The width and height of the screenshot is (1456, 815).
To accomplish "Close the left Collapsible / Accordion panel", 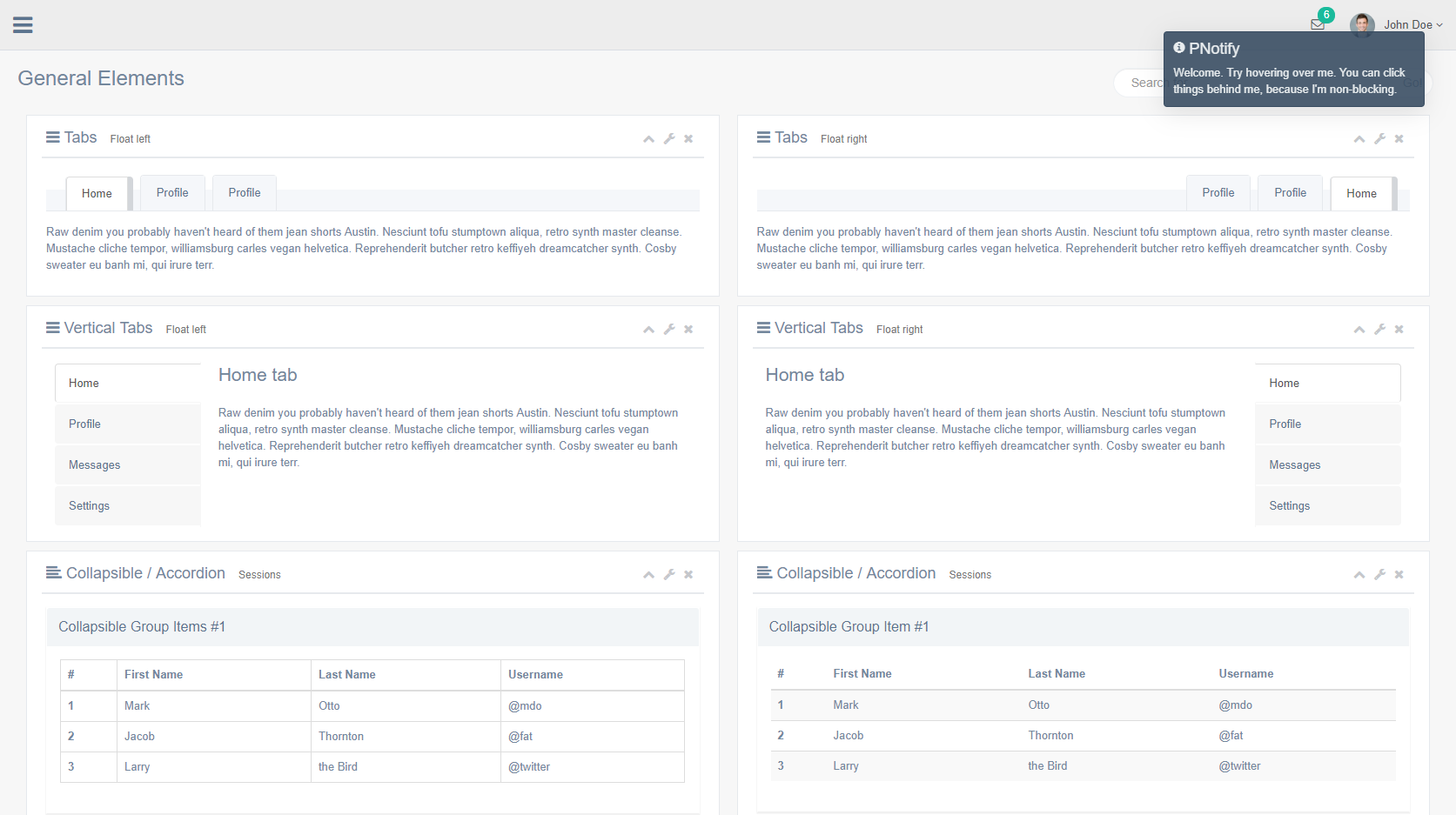I will [x=688, y=575].
